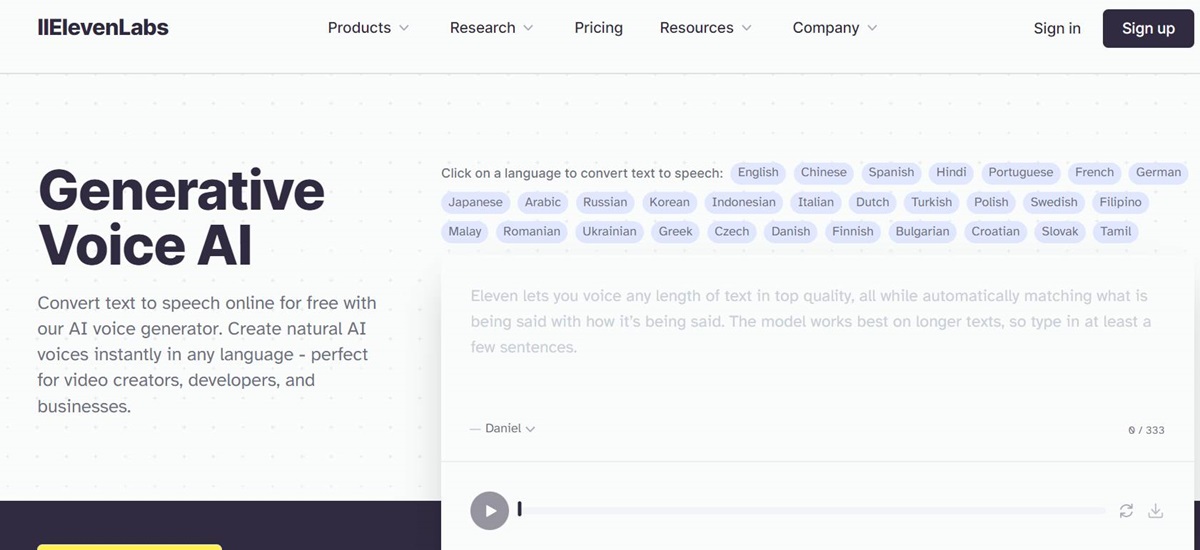
Task: Pick Tamil from the languages
Action: pyautogui.click(x=1116, y=231)
